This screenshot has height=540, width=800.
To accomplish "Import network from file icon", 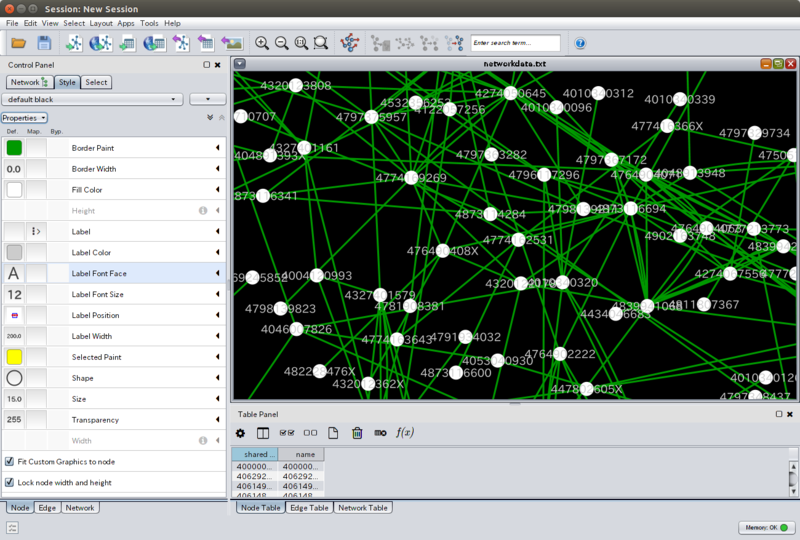I will click(74, 43).
